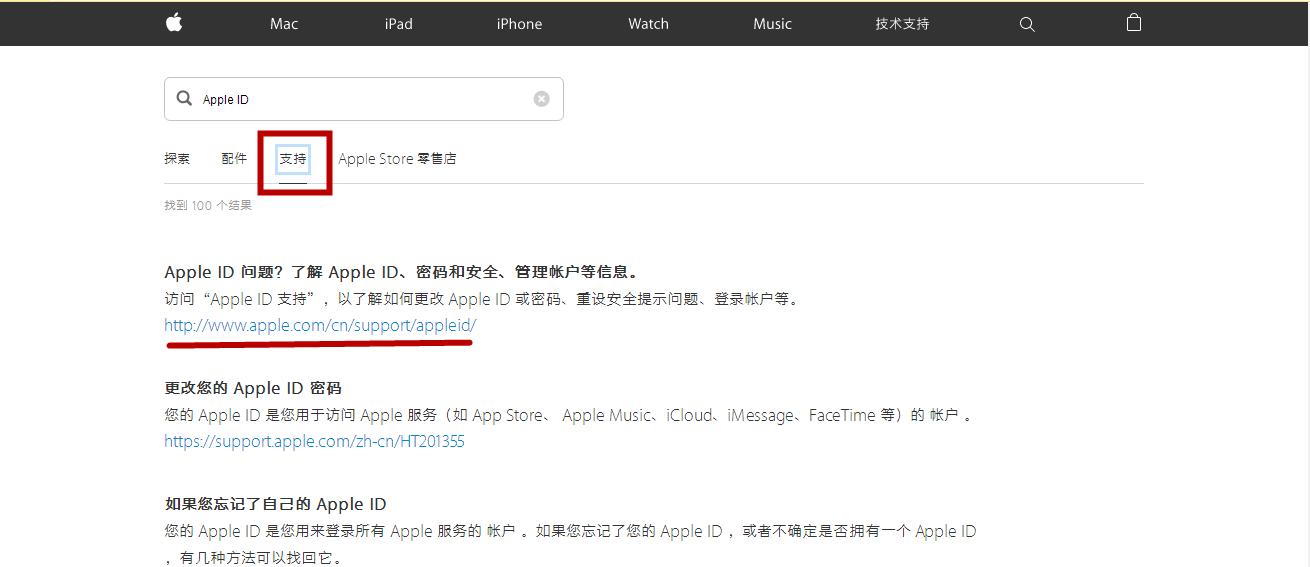Click description starting '访问“Apple ID 支持”'
This screenshot has width=1310, height=567.
(482, 299)
